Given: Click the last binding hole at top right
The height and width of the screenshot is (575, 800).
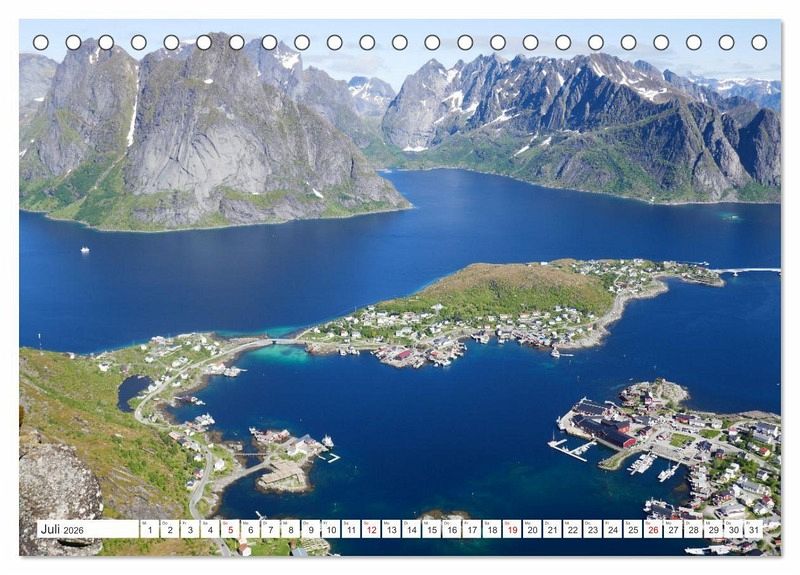Looking at the screenshot, I should tap(759, 42).
